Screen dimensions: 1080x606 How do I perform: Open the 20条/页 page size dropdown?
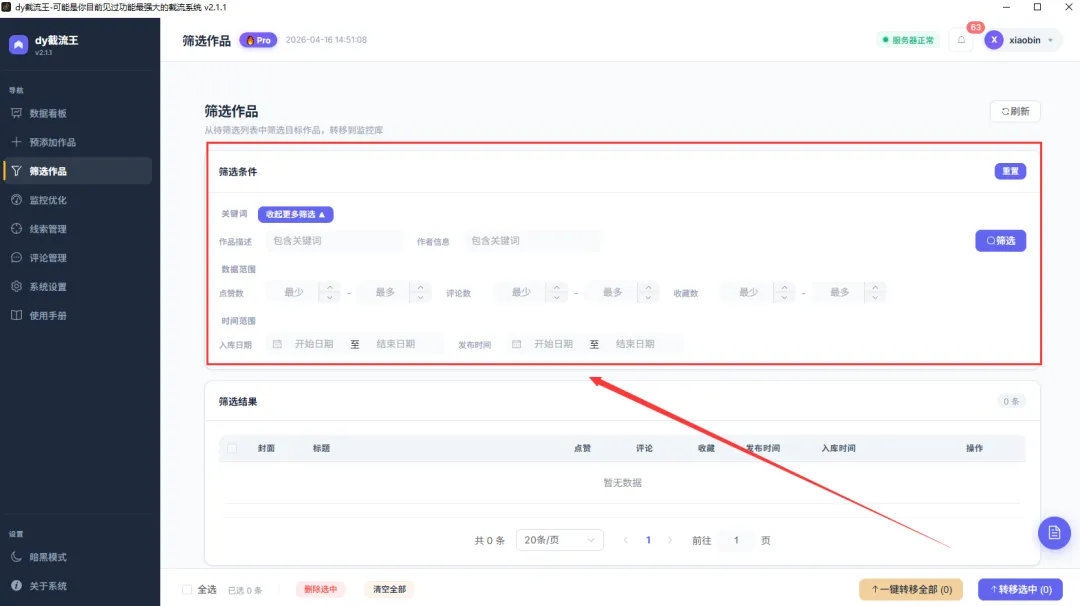tap(559, 539)
